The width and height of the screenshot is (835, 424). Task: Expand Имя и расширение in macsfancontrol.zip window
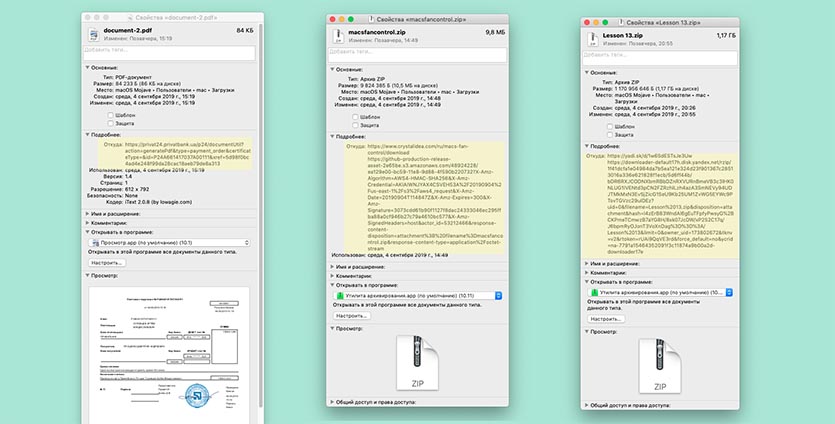[x=333, y=265]
